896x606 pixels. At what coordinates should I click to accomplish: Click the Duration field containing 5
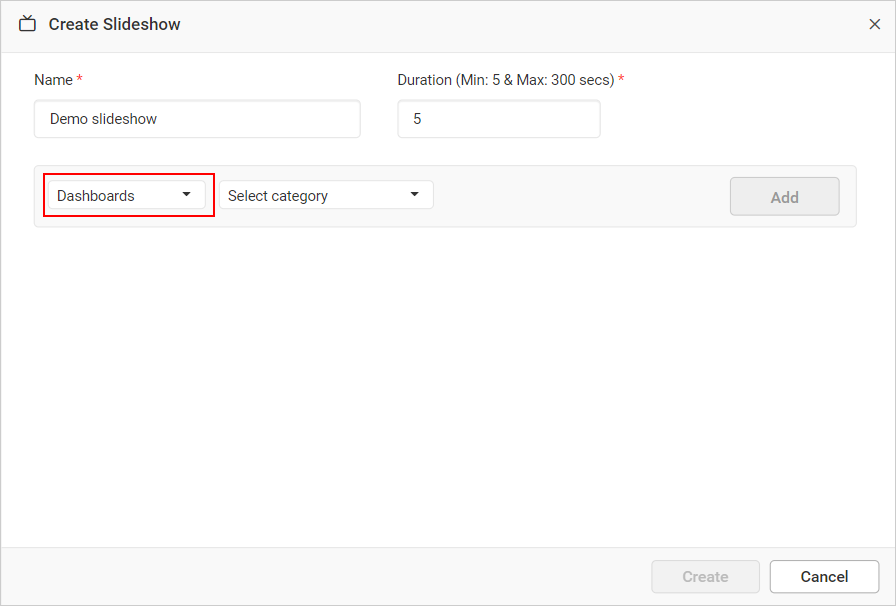(x=498, y=118)
